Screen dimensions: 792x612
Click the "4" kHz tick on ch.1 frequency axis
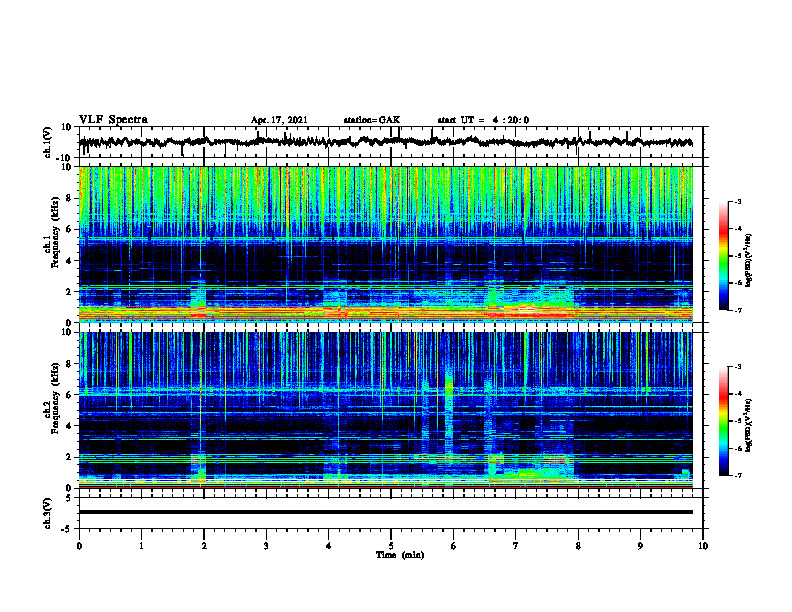pos(69,261)
